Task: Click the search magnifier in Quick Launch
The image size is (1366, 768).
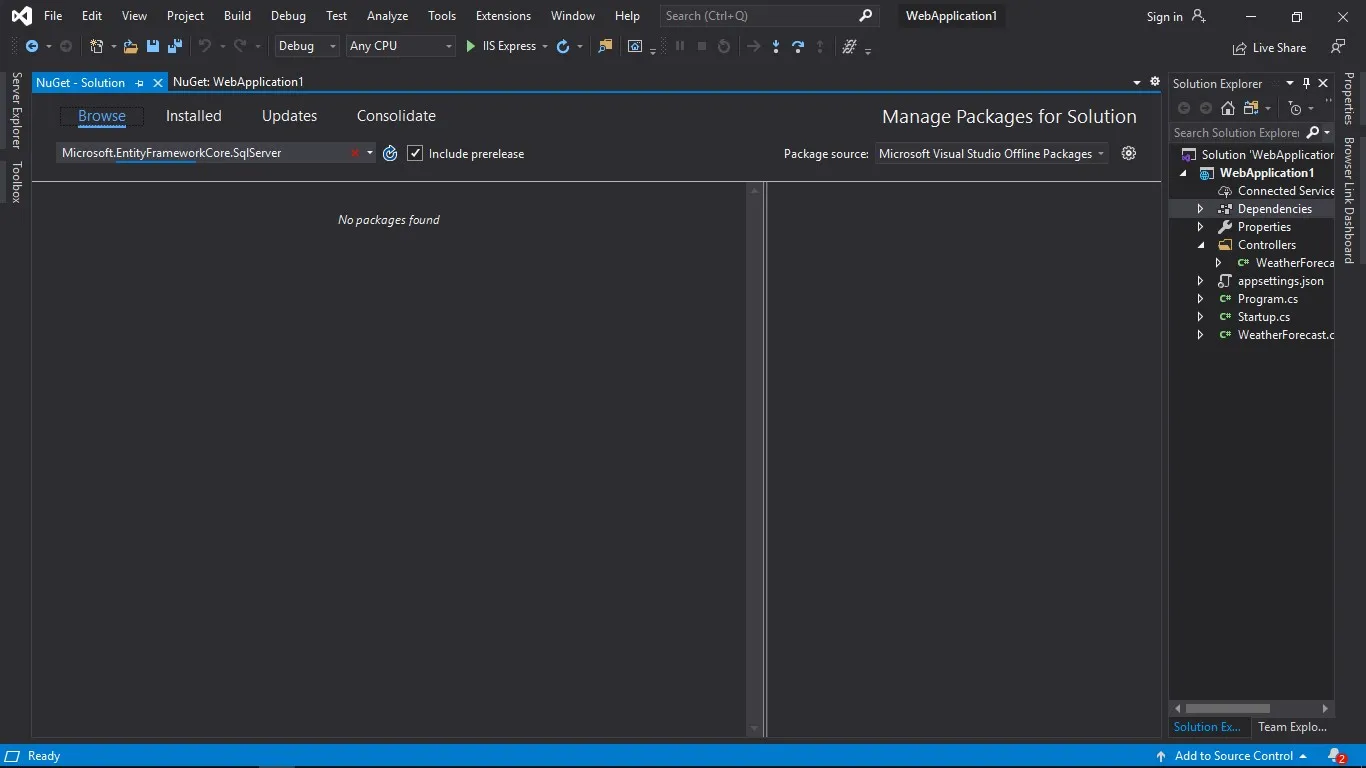Action: pos(866,15)
